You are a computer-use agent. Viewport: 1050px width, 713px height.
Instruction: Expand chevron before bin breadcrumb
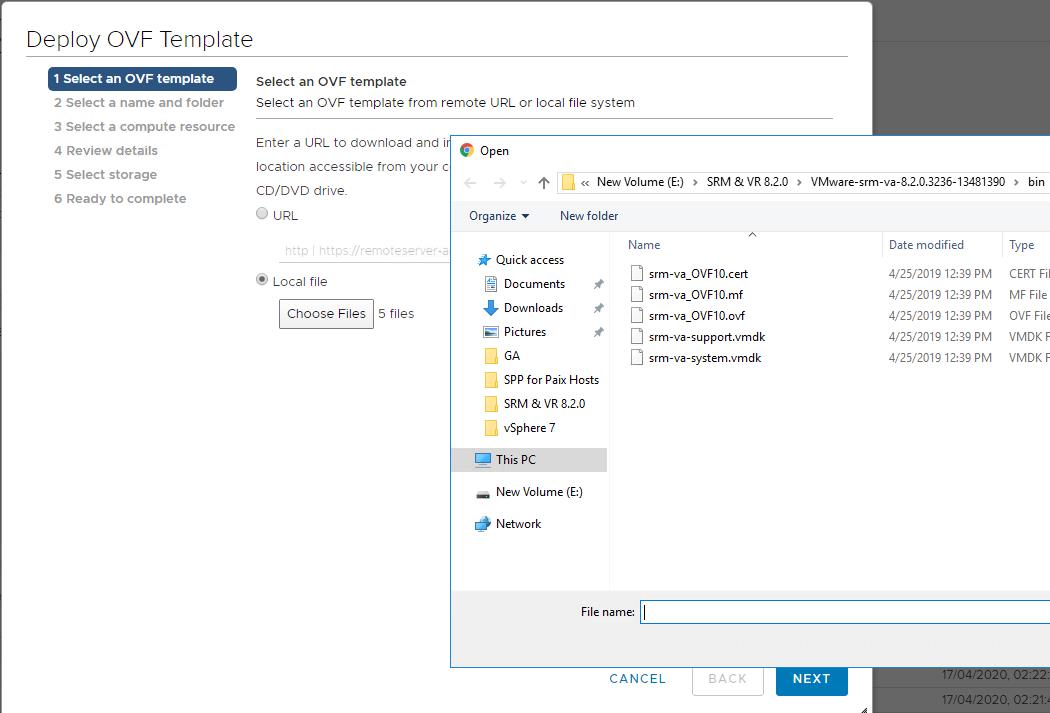[x=1017, y=183]
